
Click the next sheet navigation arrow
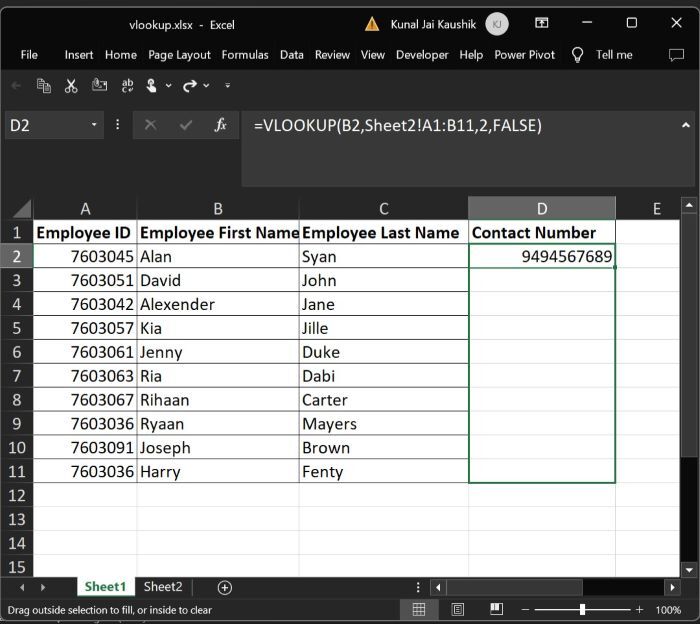[x=43, y=587]
